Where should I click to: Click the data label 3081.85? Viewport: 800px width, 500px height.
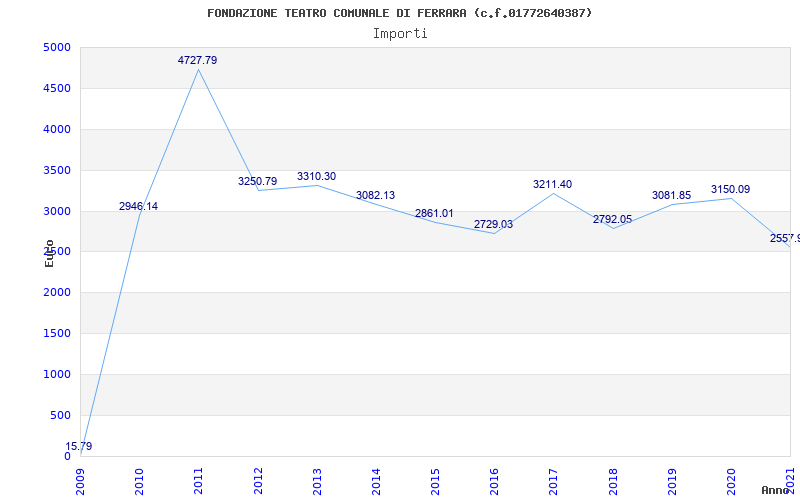coord(671,195)
